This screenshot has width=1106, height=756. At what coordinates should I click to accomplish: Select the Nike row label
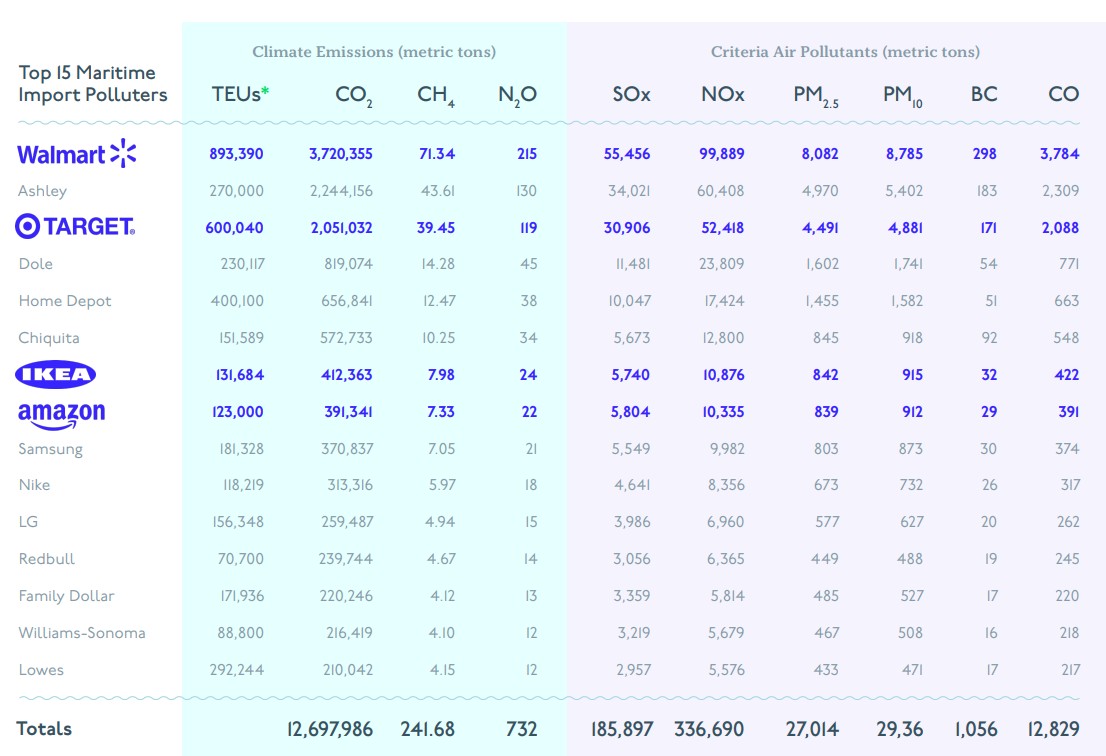point(35,484)
